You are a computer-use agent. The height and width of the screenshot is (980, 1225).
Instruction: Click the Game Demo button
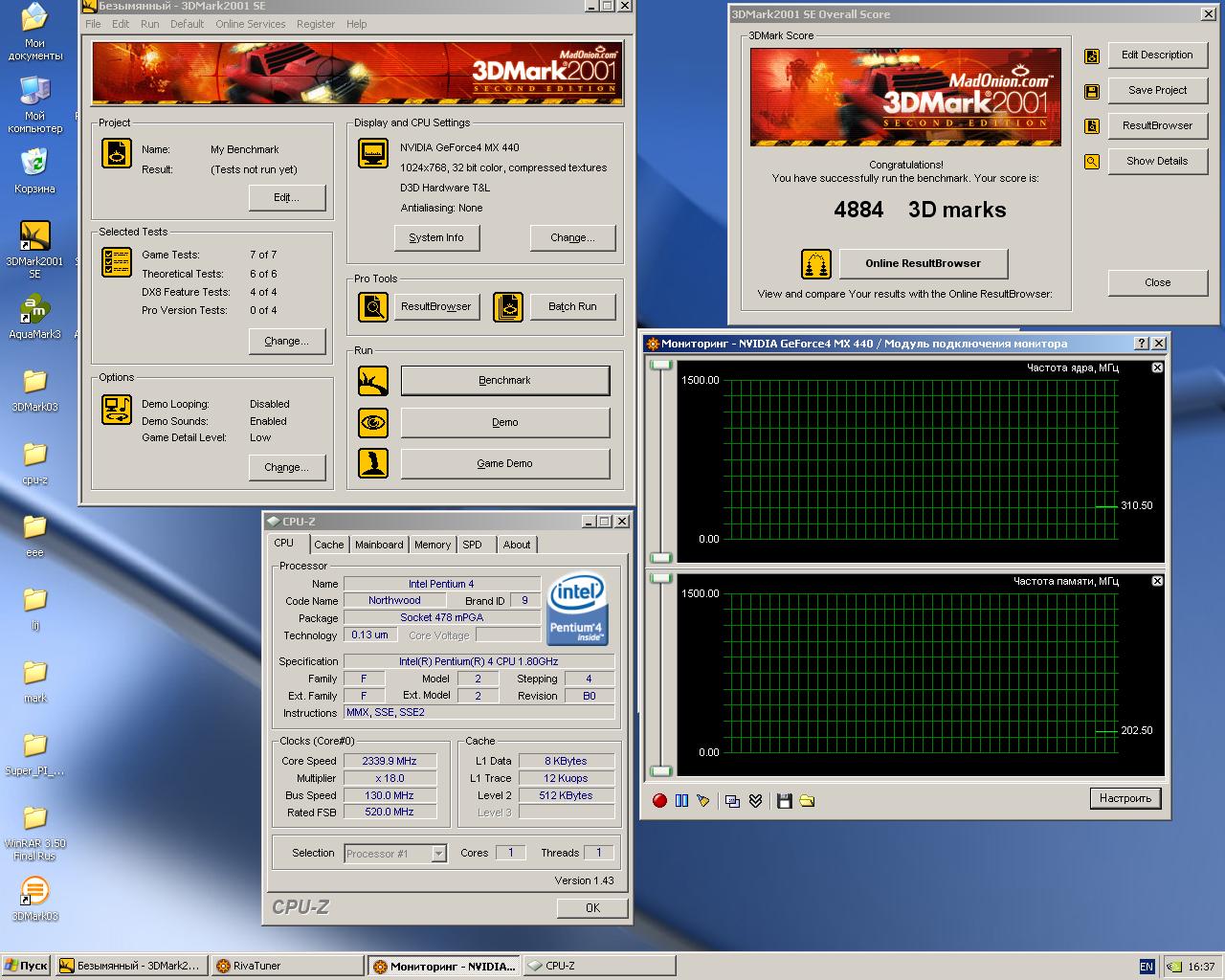coord(505,463)
